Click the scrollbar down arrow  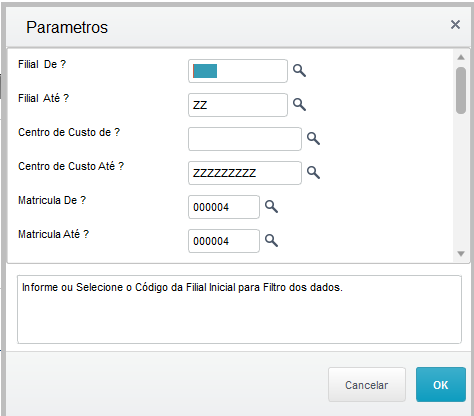click(461, 254)
